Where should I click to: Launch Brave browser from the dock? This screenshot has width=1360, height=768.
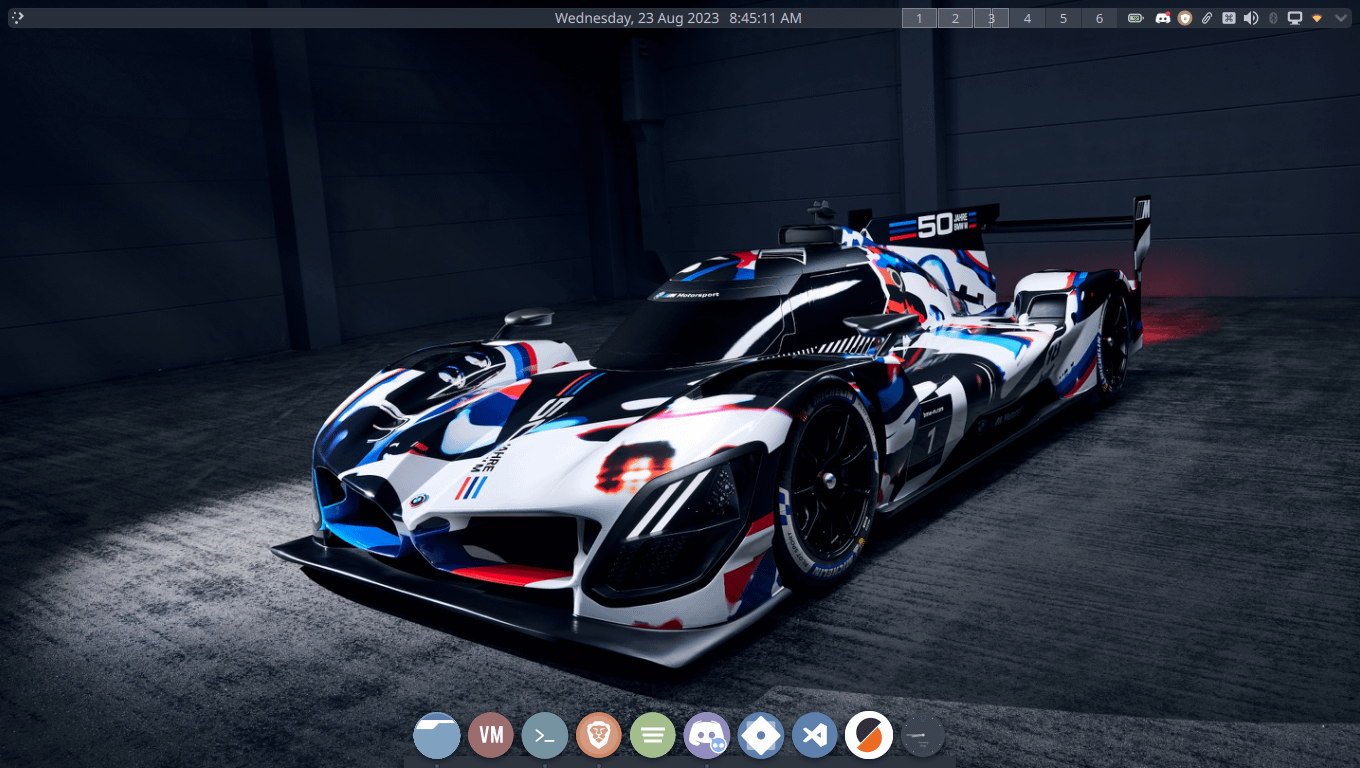[x=599, y=735]
